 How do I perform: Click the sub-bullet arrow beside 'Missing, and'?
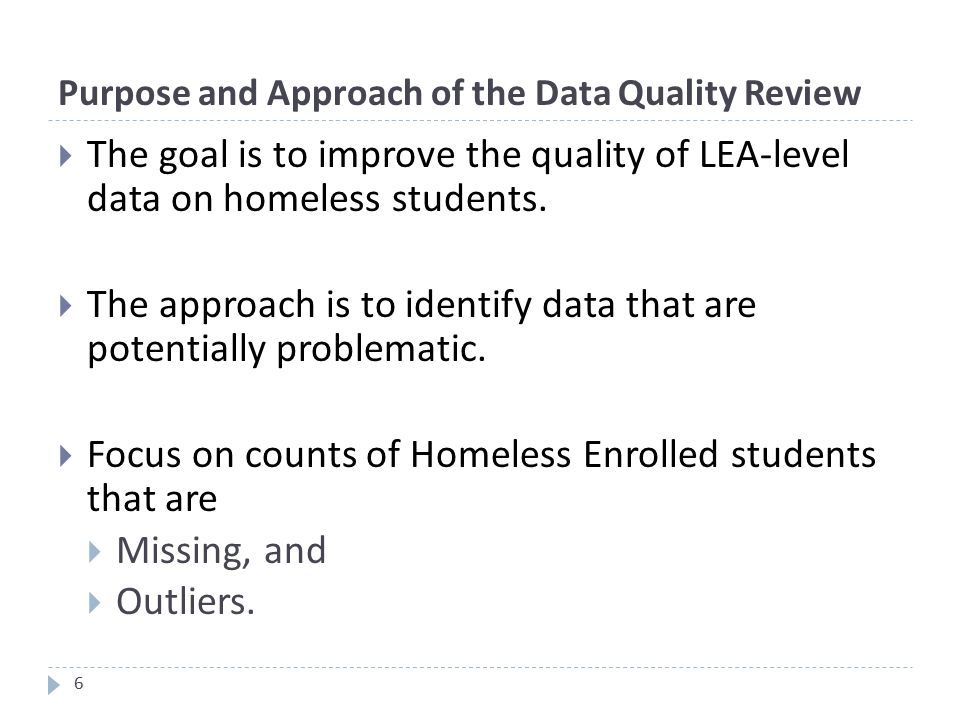(x=94, y=552)
